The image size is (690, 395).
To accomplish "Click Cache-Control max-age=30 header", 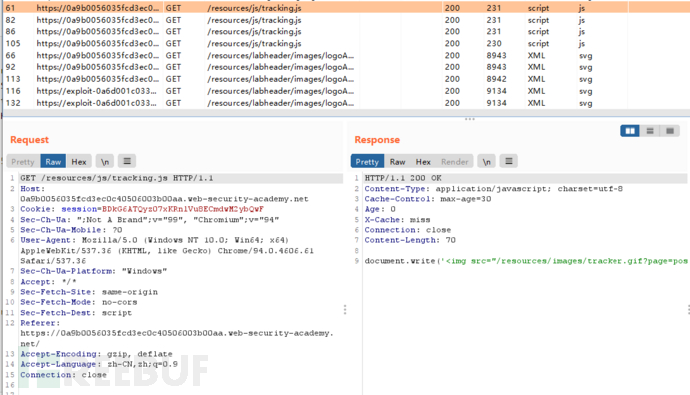I will tap(428, 199).
